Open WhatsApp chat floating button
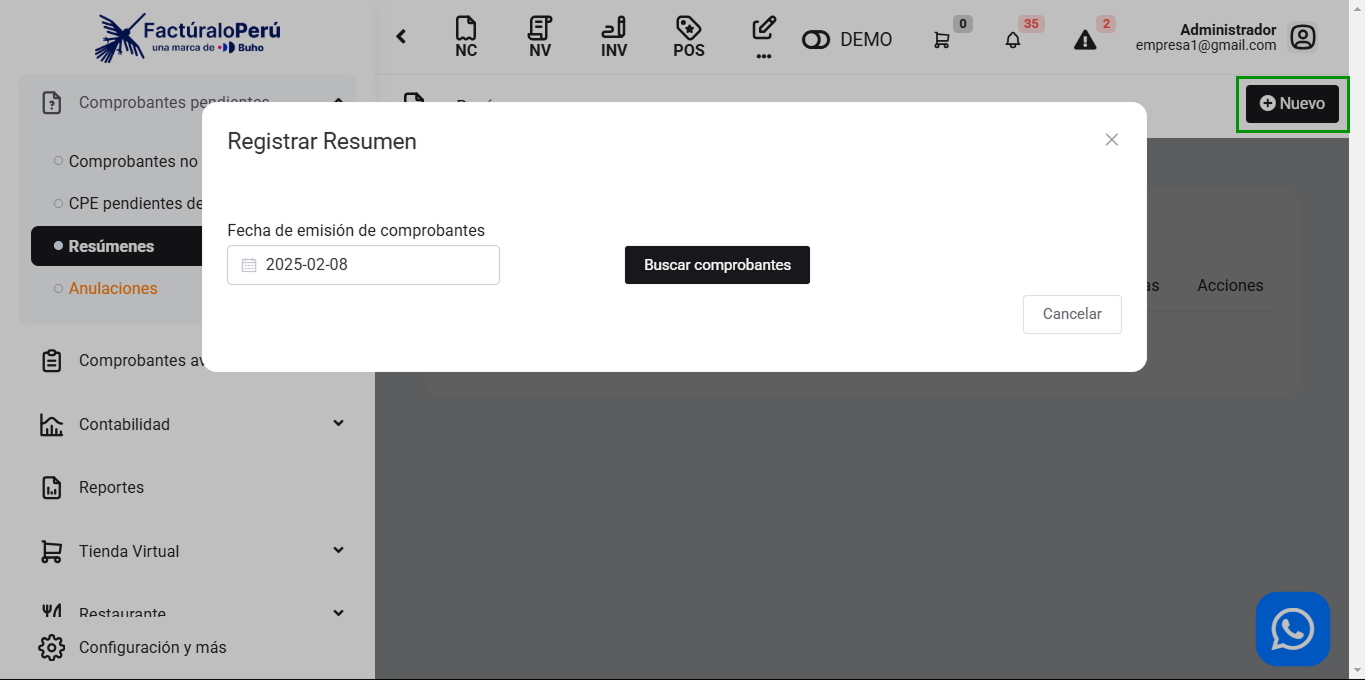Screen dimensions: 1365x680 point(1293,629)
